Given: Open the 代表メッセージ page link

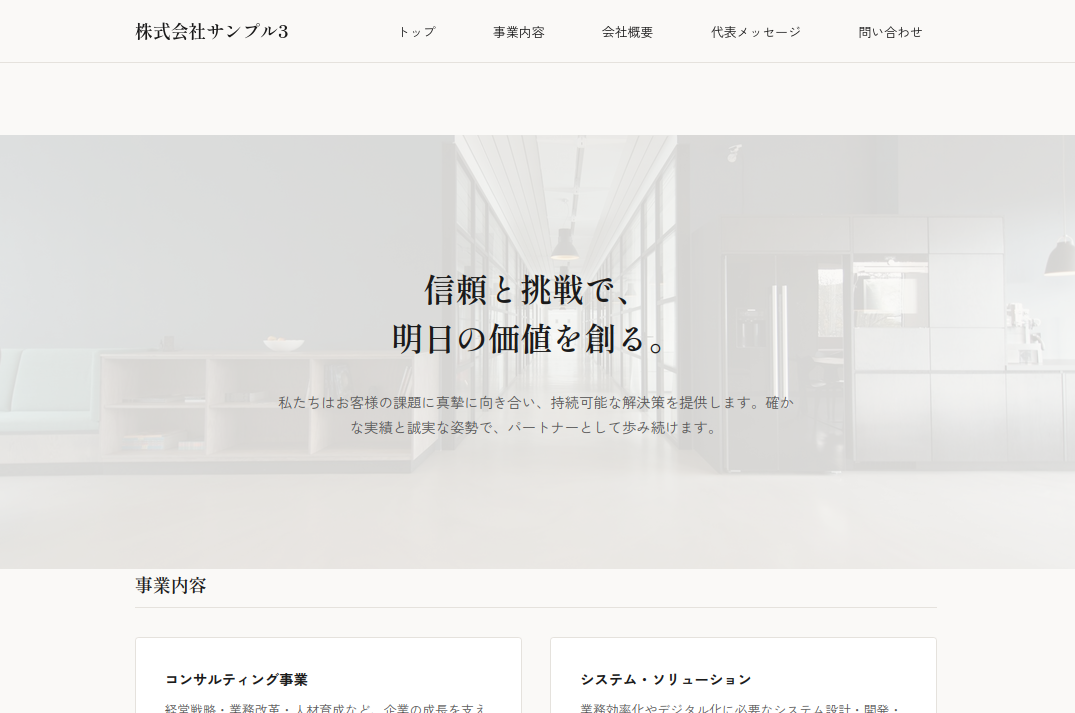Looking at the screenshot, I should click(x=755, y=32).
